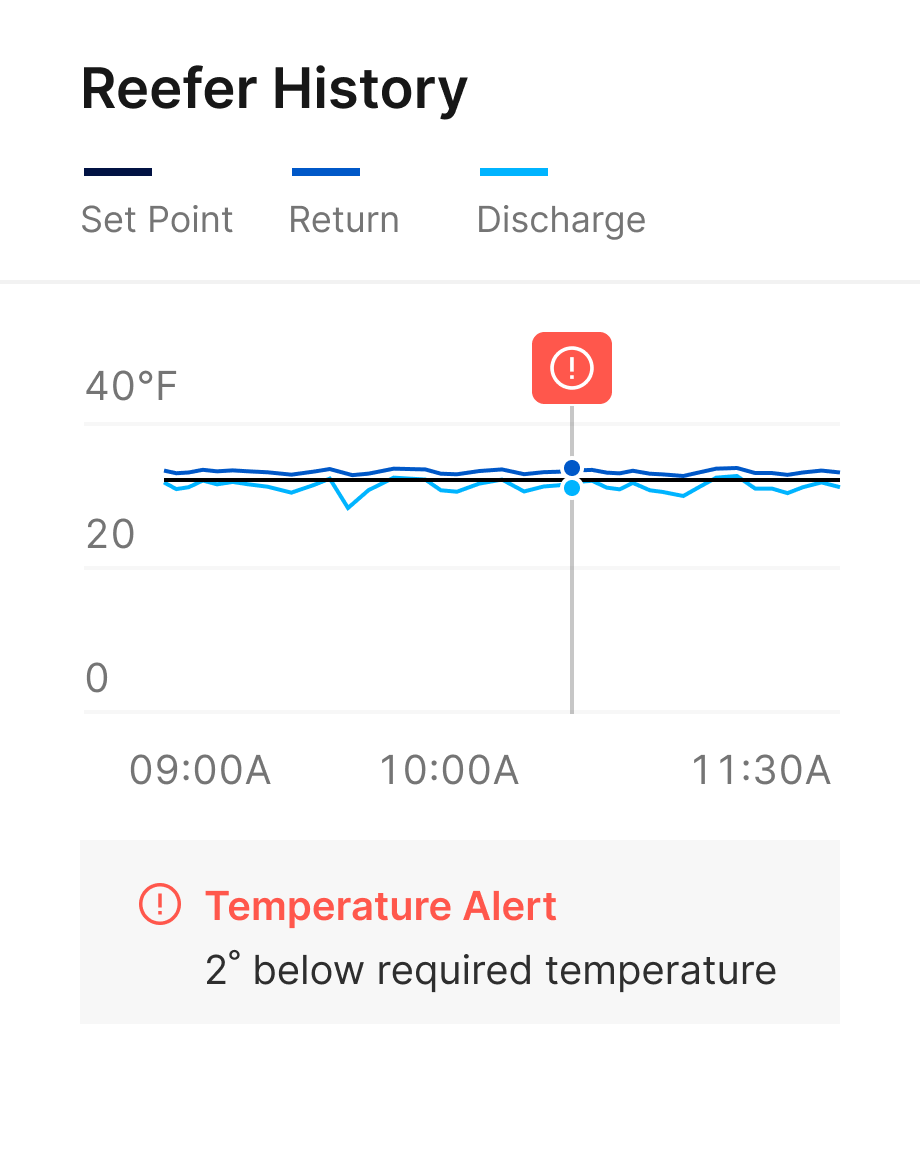Screen dimensions: 920x1152
Task: Click the Reefer History title
Action: click(x=274, y=89)
